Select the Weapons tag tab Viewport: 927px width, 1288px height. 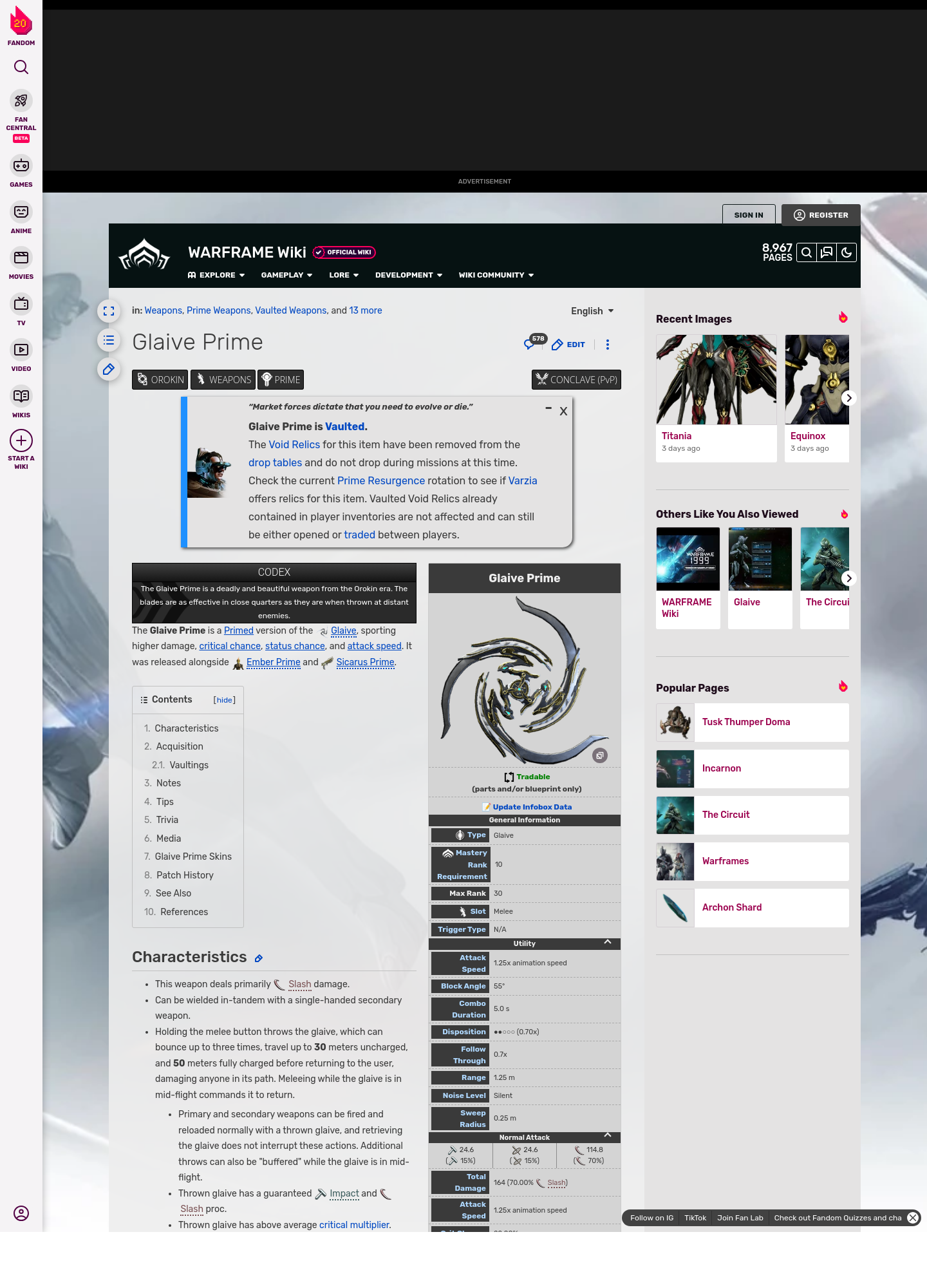(x=223, y=380)
